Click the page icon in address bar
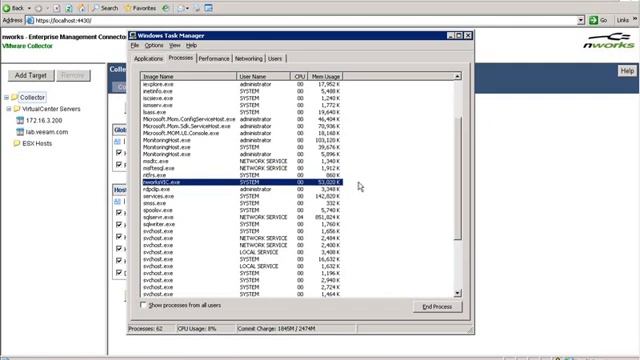This screenshot has width=640, height=360. (30, 20)
